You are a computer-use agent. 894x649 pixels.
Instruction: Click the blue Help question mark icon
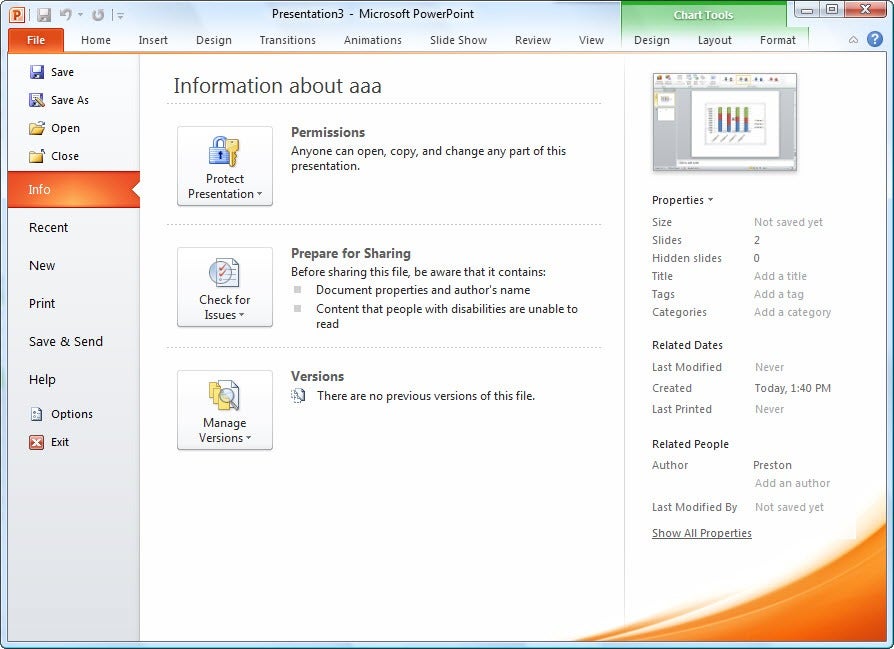point(875,39)
